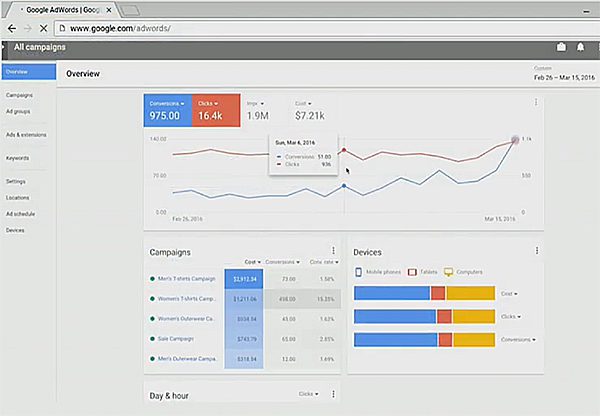600x416 pixels.
Task: Click the highlighted Mar 15 chart endpoint
Action: [515, 140]
